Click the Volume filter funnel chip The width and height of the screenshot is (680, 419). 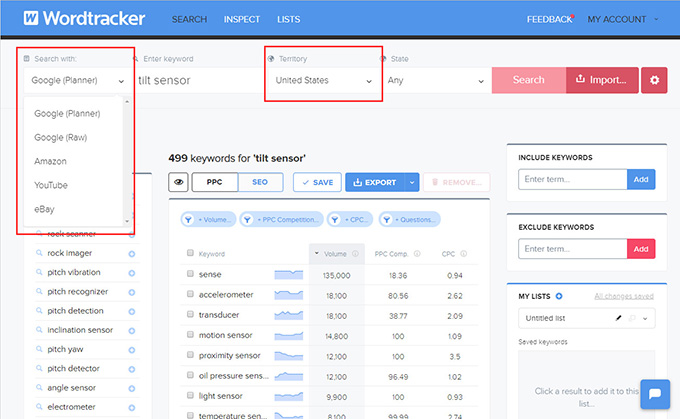pyautogui.click(x=207, y=219)
